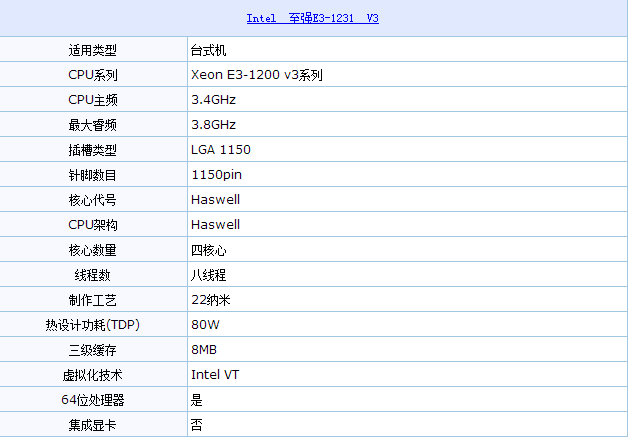Select the 3.4GHz value
The width and height of the screenshot is (628, 437).
point(213,100)
